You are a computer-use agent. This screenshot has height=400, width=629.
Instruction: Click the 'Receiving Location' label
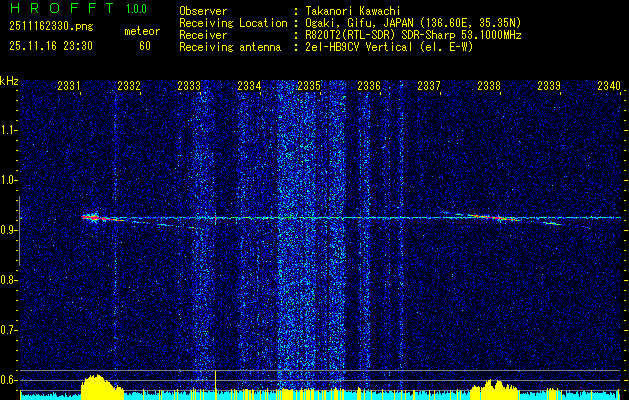[x=233, y=23]
